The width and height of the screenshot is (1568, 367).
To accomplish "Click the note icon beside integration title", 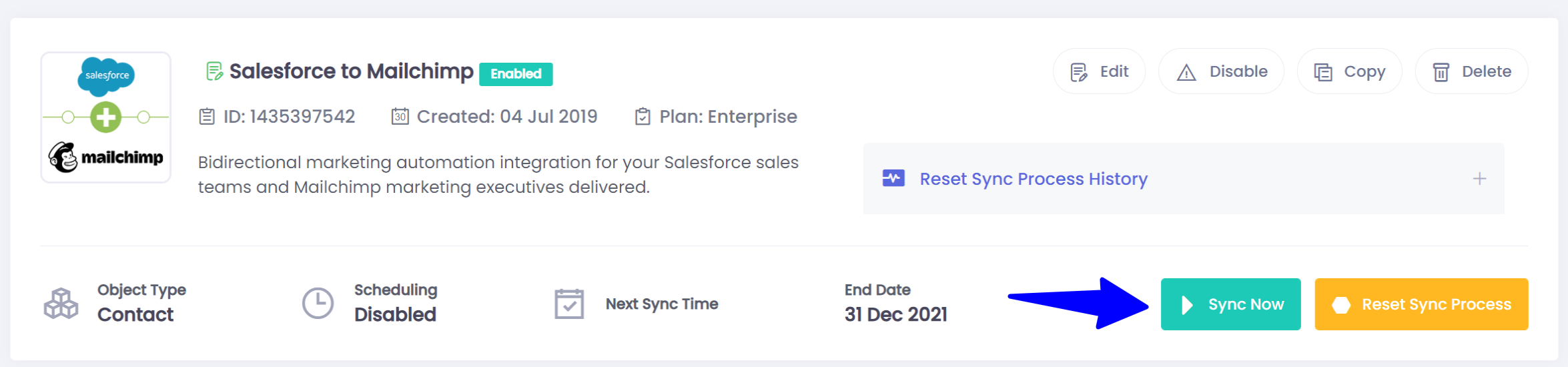I will click(214, 71).
